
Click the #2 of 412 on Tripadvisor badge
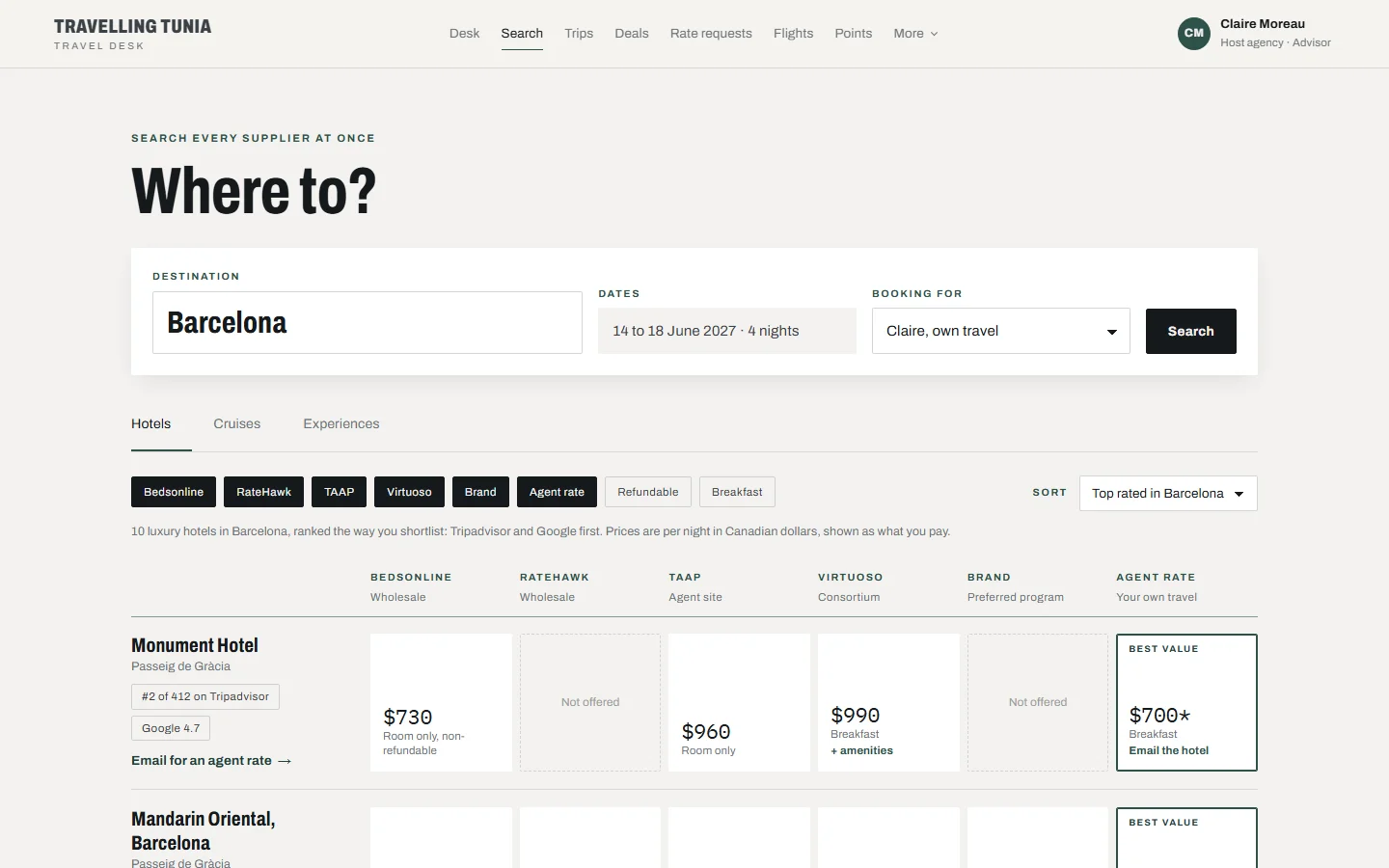point(205,696)
